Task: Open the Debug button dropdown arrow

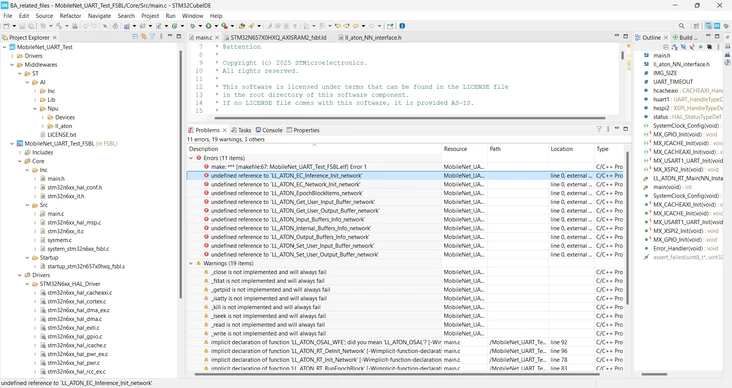Action: (x=200, y=26)
